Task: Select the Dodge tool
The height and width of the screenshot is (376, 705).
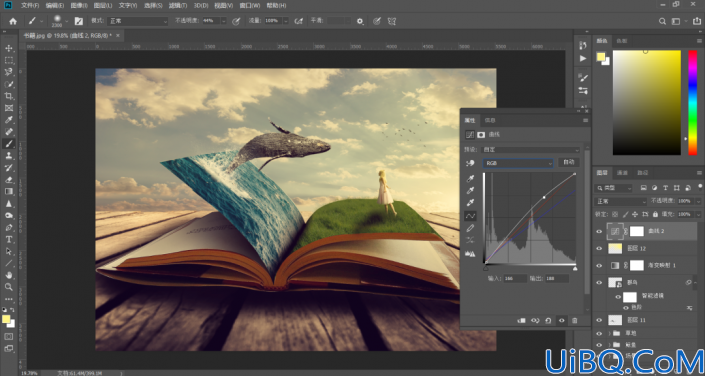Action: coord(9,215)
